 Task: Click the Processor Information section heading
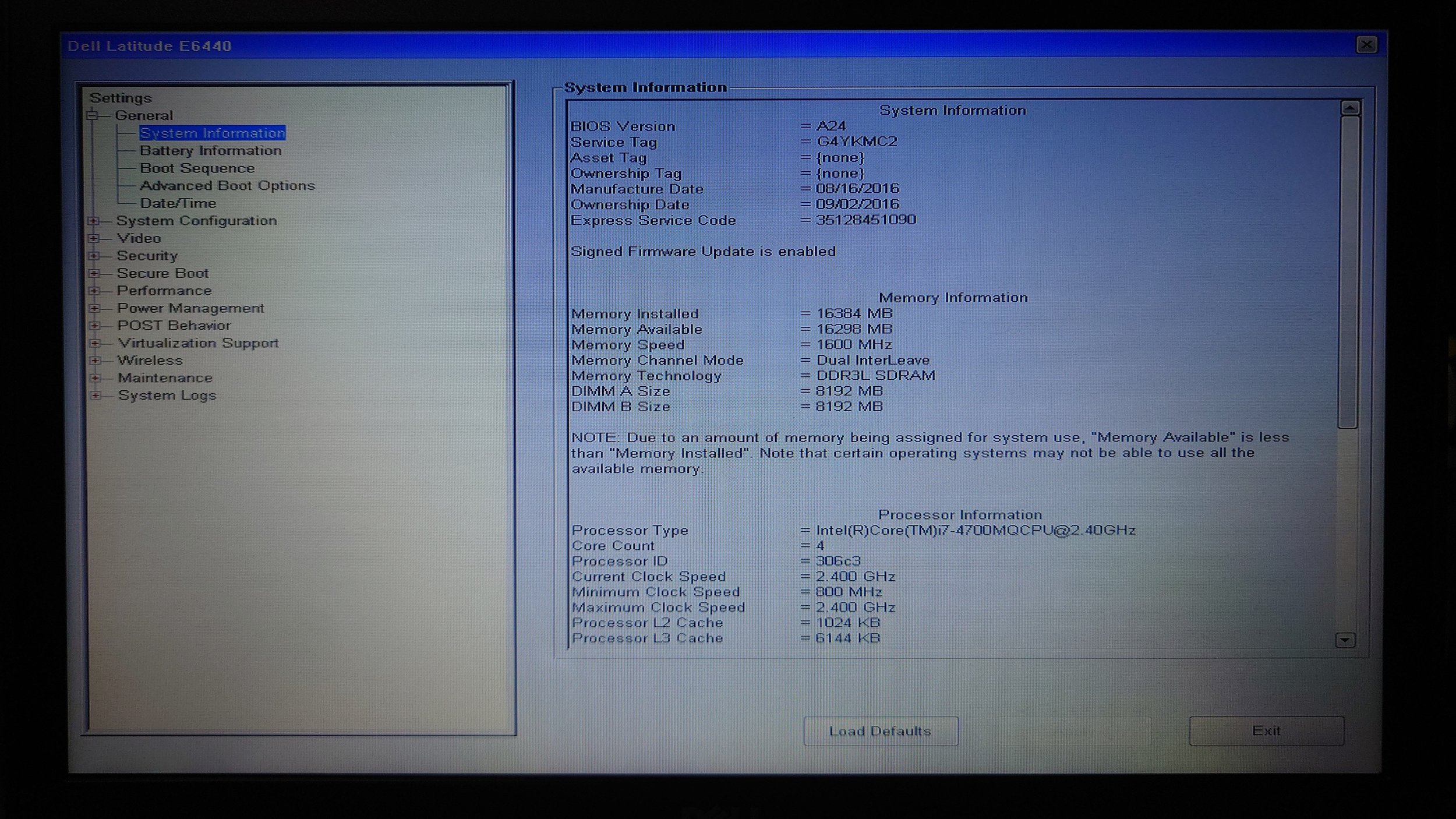tap(960, 515)
